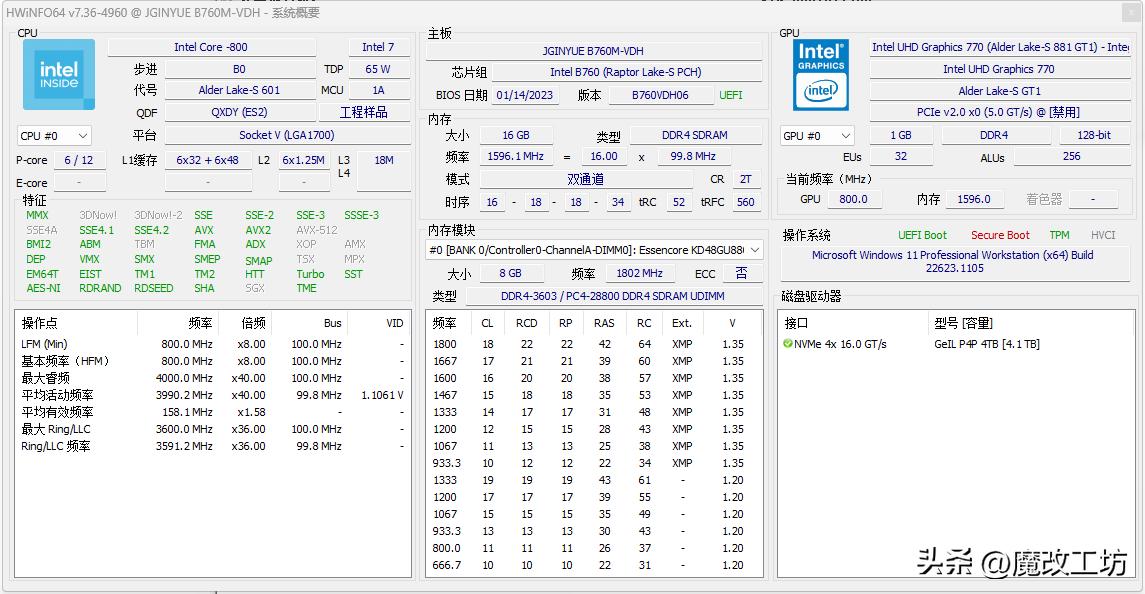The width and height of the screenshot is (1145, 594).
Task: Click the green UEFI Boot status indicator
Action: tap(922, 234)
